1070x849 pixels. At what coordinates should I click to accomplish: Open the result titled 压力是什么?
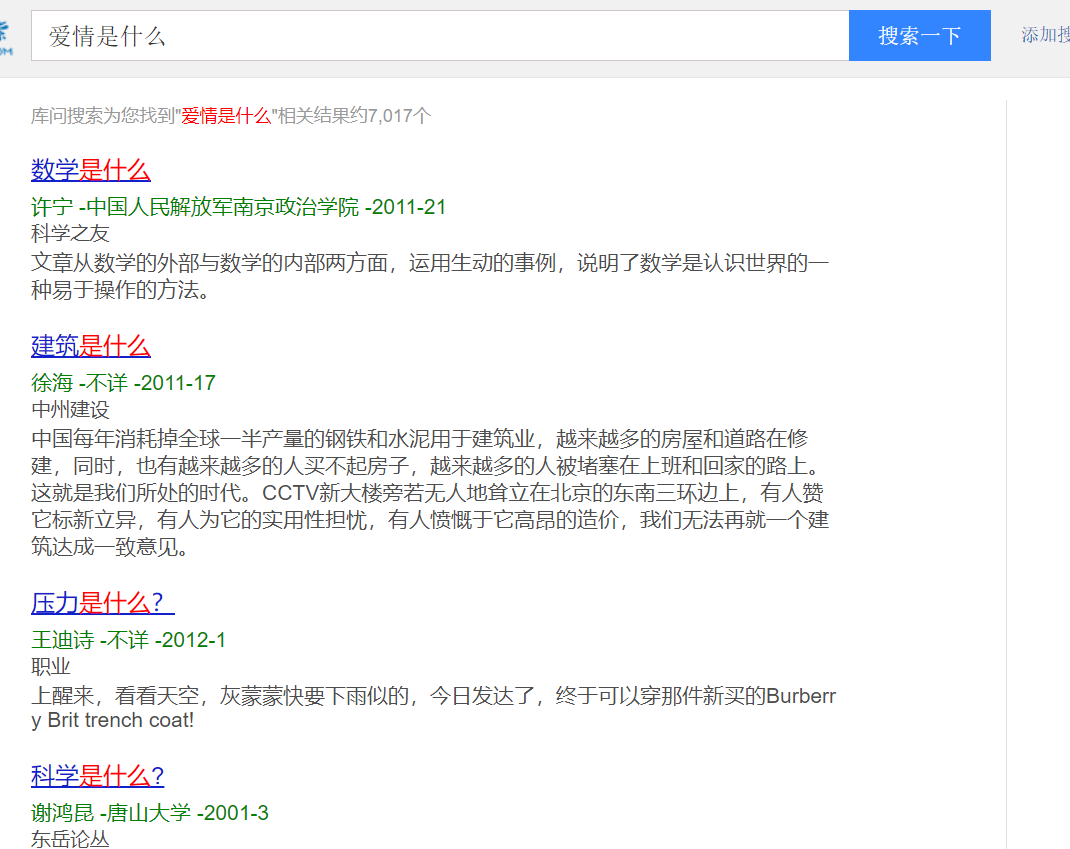click(102, 603)
